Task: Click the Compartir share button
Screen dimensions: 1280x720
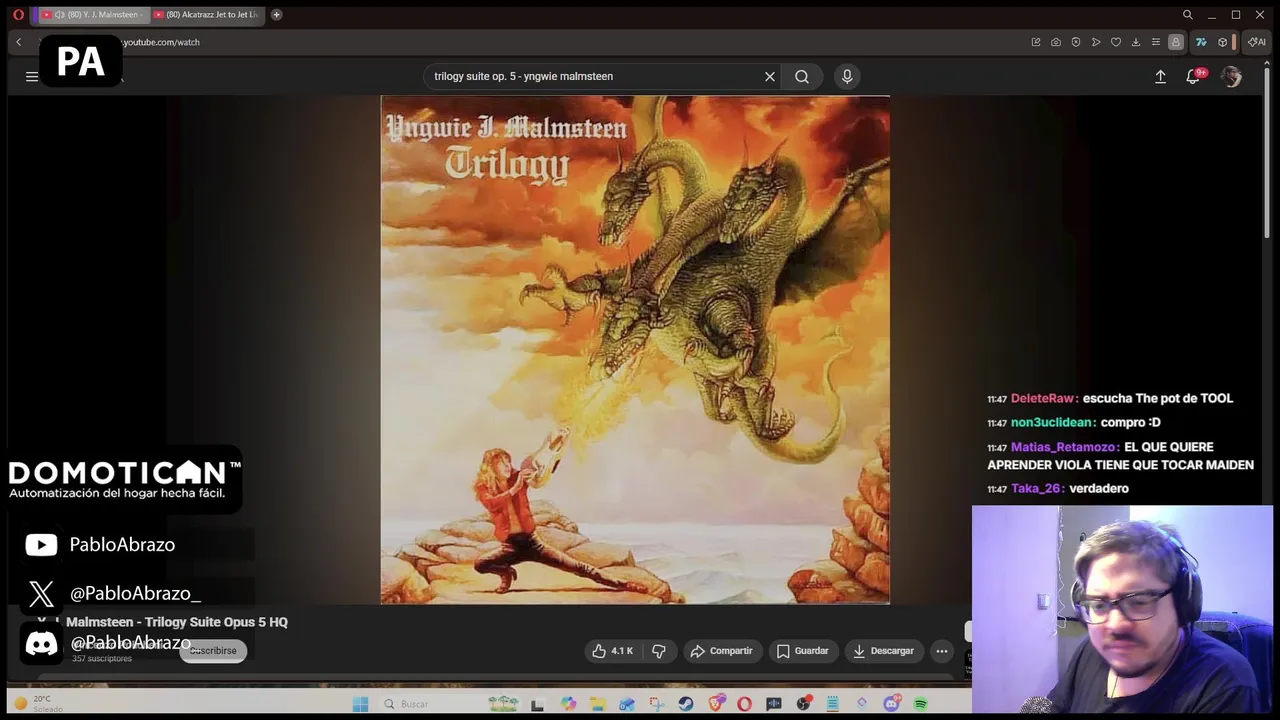Action: 721,651
